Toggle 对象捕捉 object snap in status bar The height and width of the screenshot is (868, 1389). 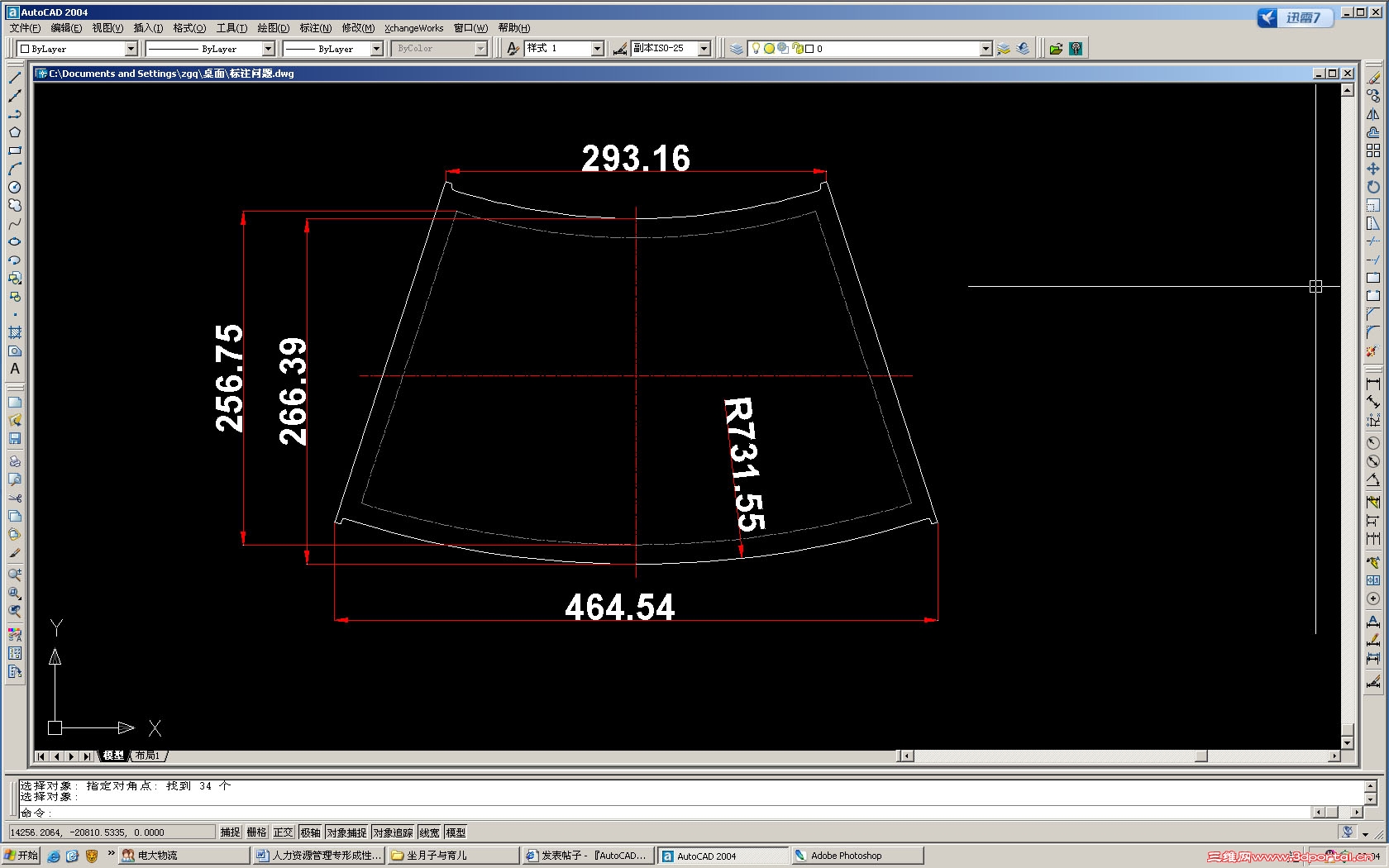[x=346, y=832]
